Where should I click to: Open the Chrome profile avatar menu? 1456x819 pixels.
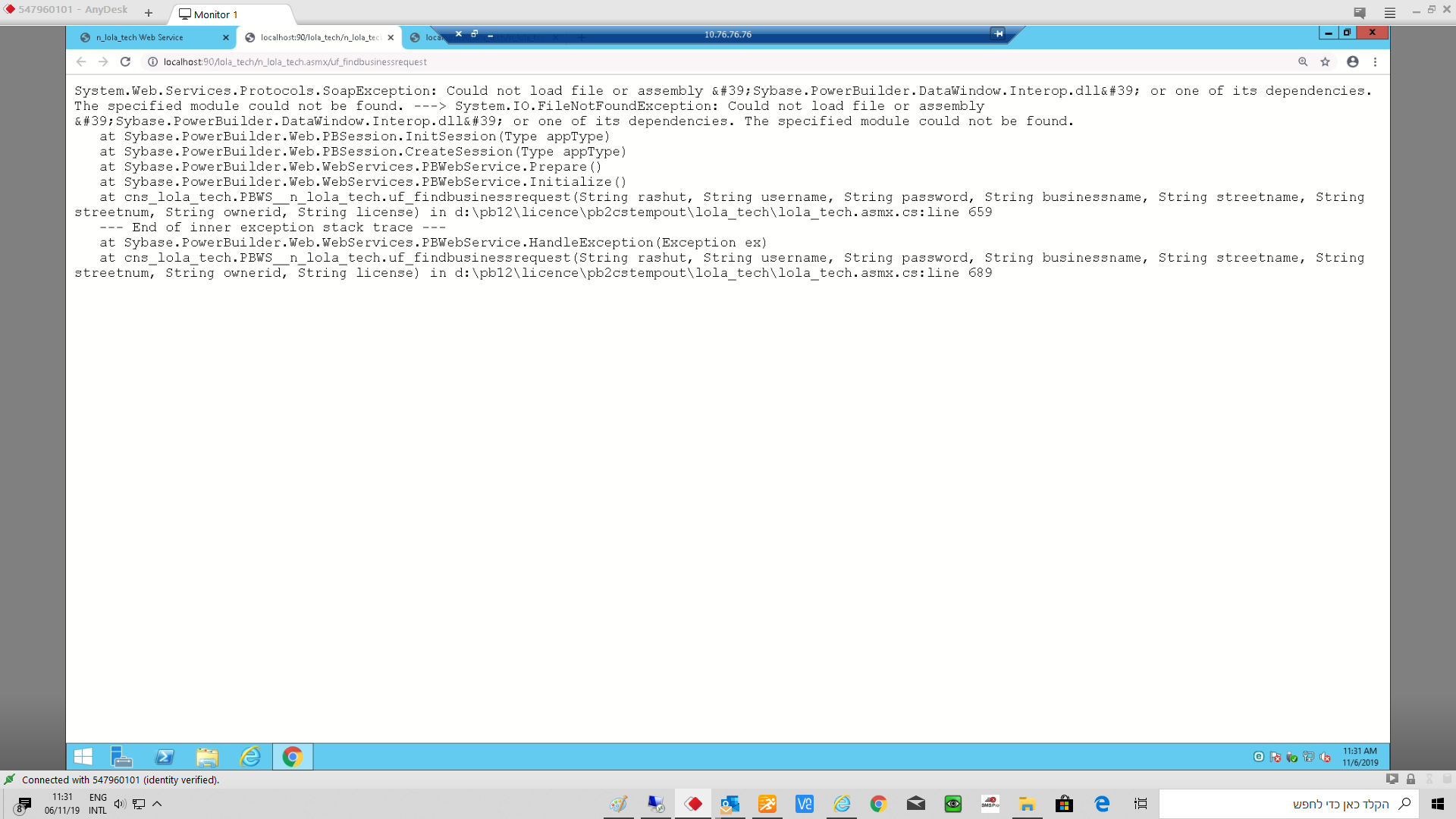[1353, 61]
